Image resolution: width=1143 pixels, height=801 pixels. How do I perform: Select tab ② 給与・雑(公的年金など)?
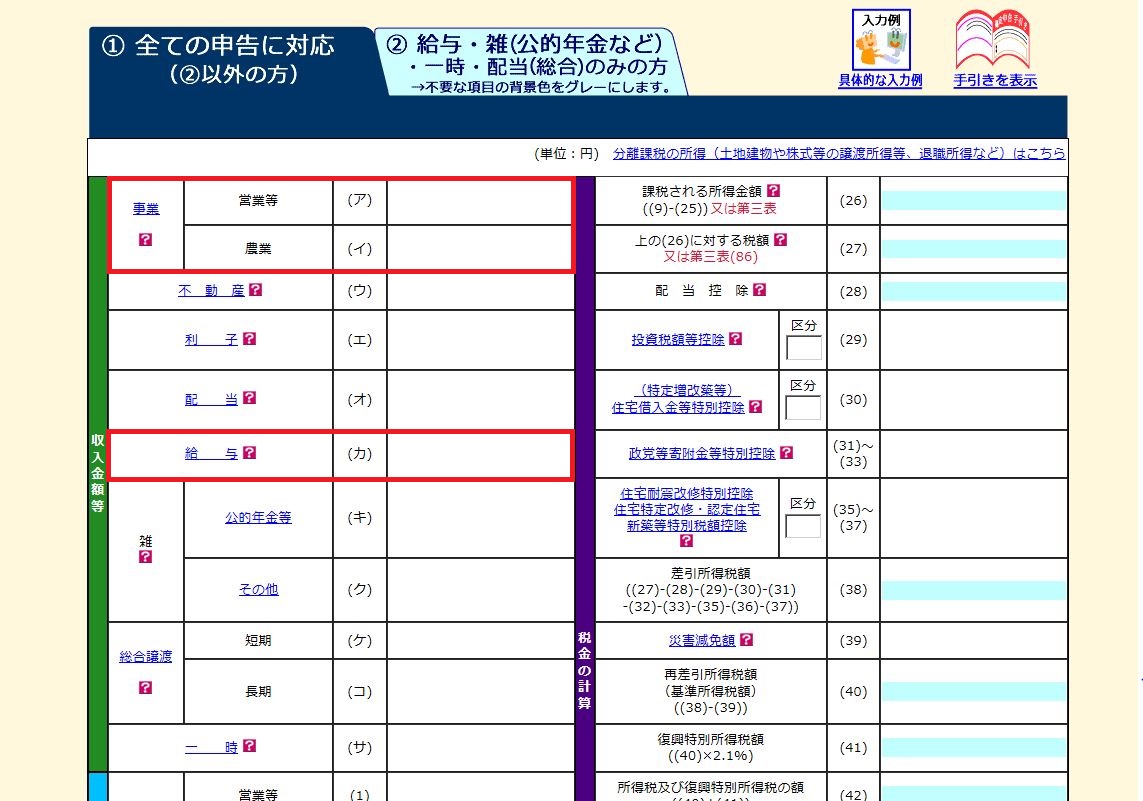point(531,62)
